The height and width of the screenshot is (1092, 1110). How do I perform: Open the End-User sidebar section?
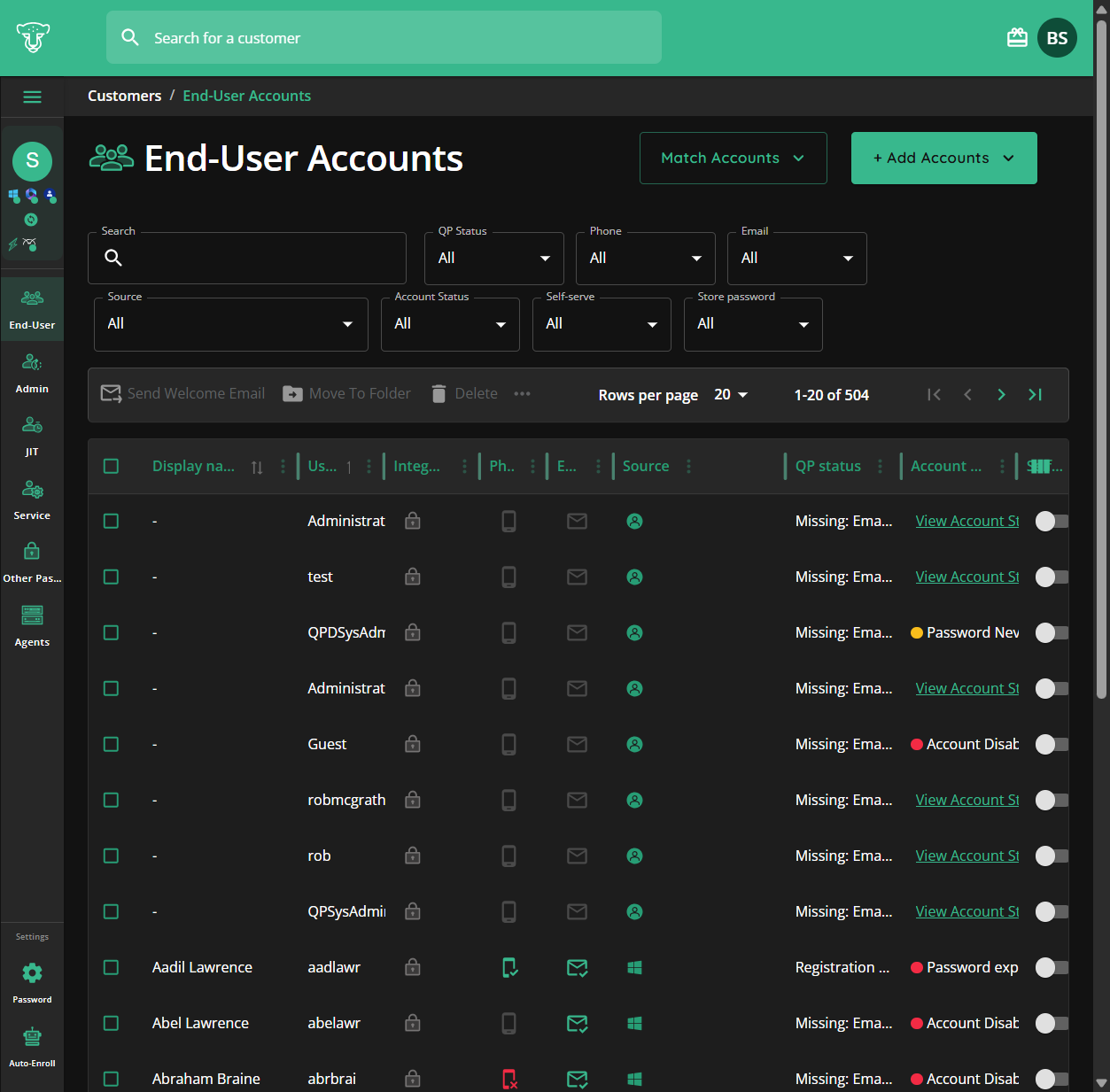coord(32,309)
